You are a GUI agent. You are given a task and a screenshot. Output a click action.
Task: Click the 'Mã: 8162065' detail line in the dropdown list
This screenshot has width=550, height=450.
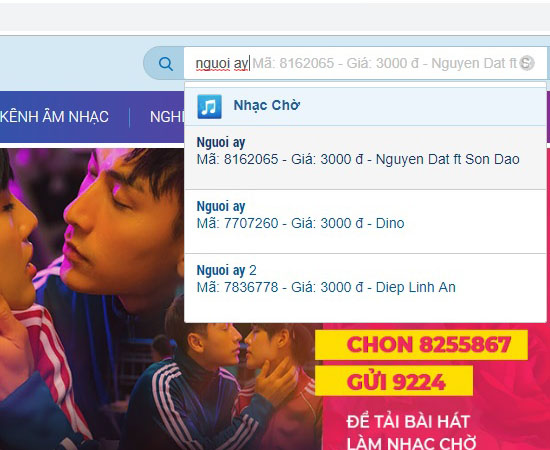click(358, 159)
